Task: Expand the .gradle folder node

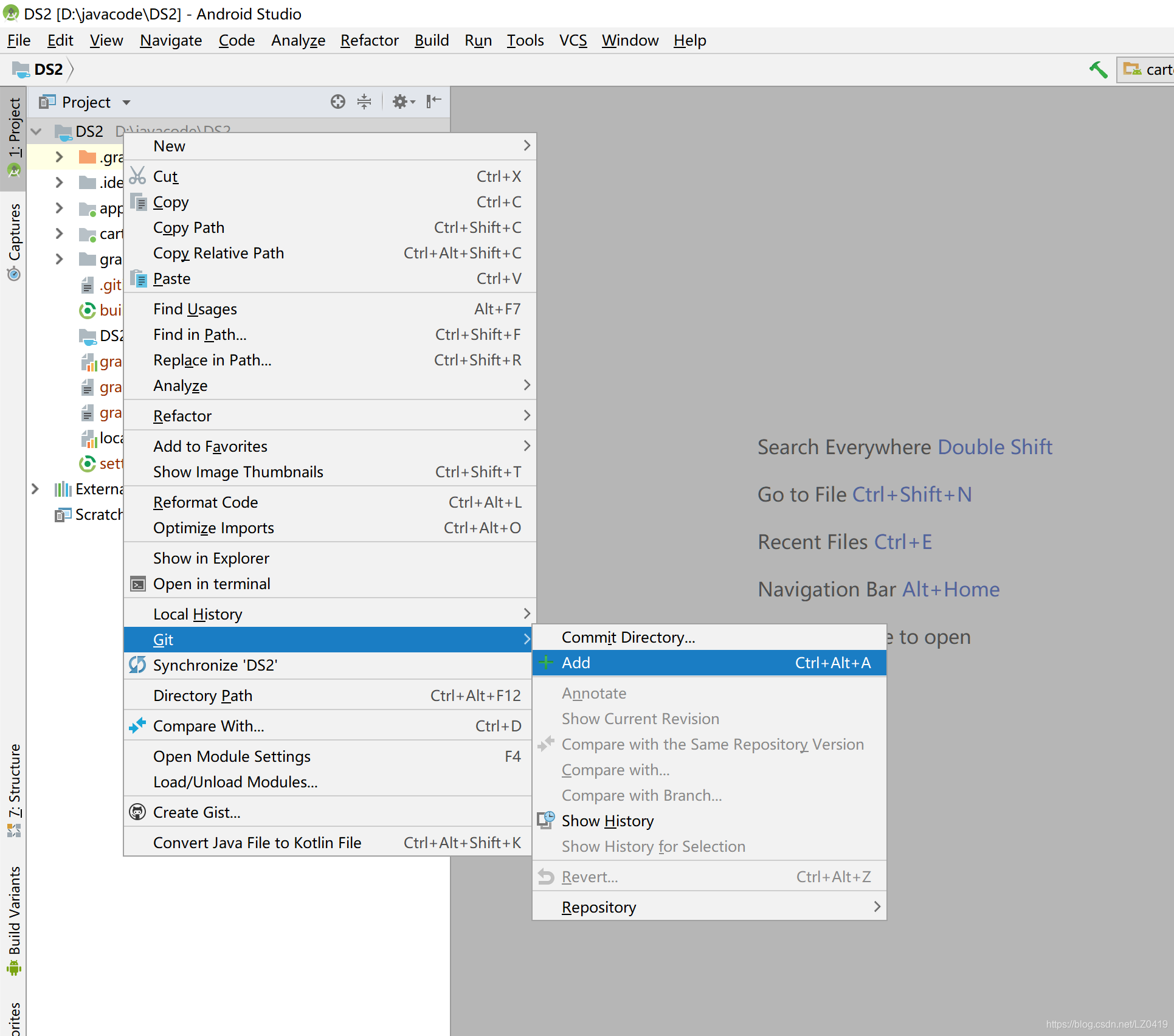Action: tap(59, 157)
